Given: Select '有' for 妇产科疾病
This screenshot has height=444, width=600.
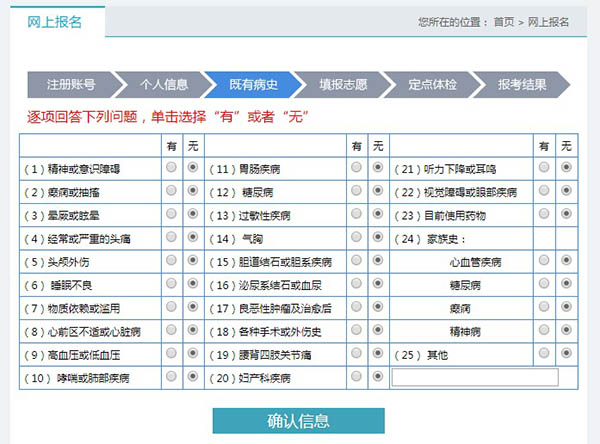Looking at the screenshot, I should (x=357, y=377).
